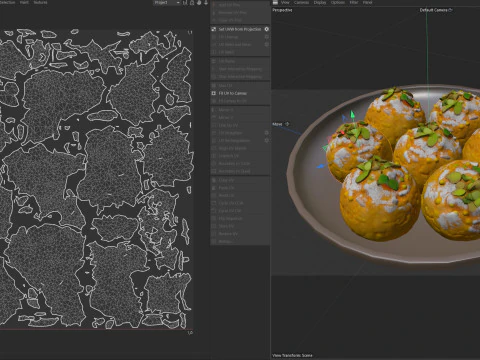
Task: Click the UV Relax tool entry
Action: (x=240, y=52)
